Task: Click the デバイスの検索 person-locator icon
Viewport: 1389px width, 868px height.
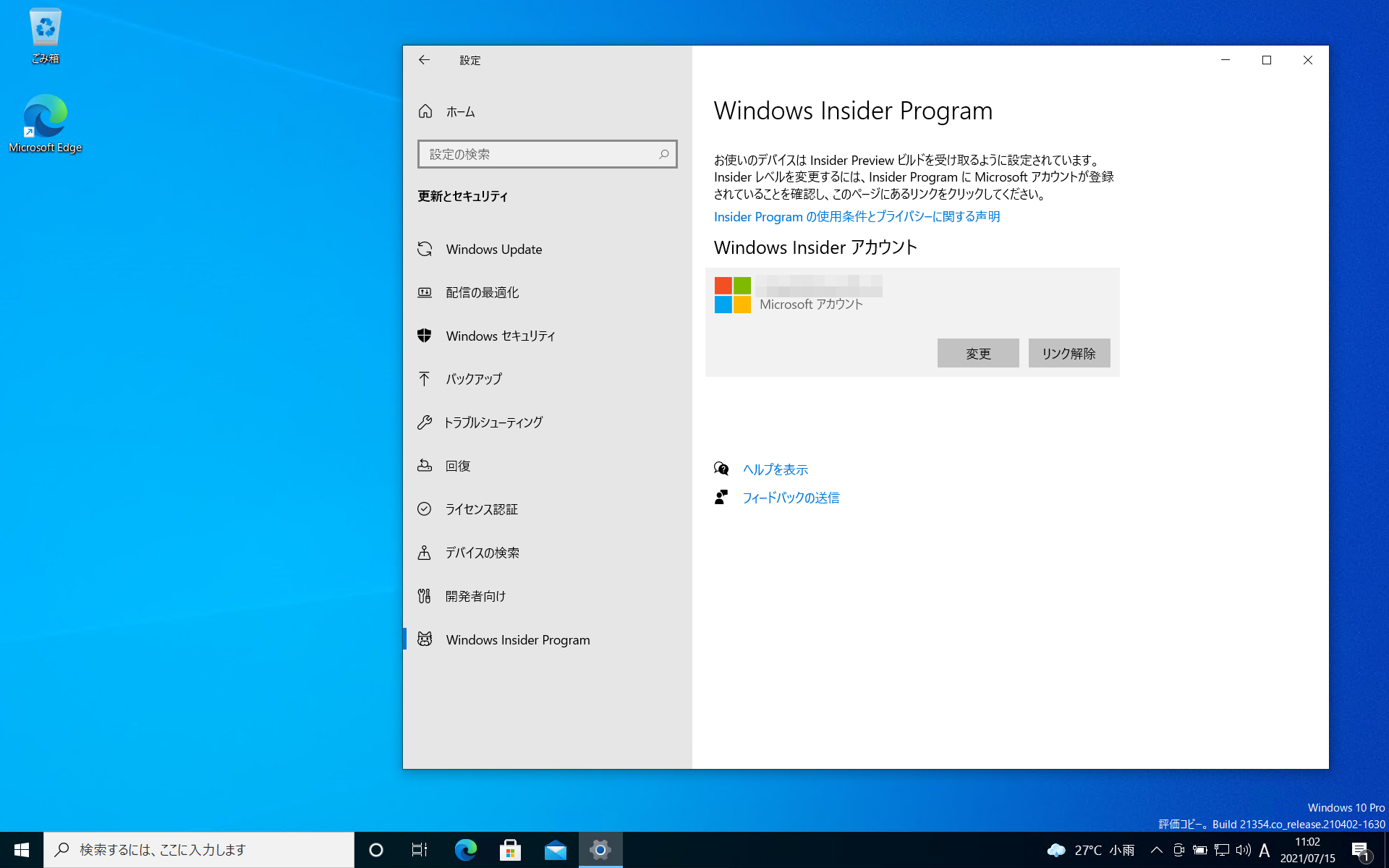Action: pos(425,553)
